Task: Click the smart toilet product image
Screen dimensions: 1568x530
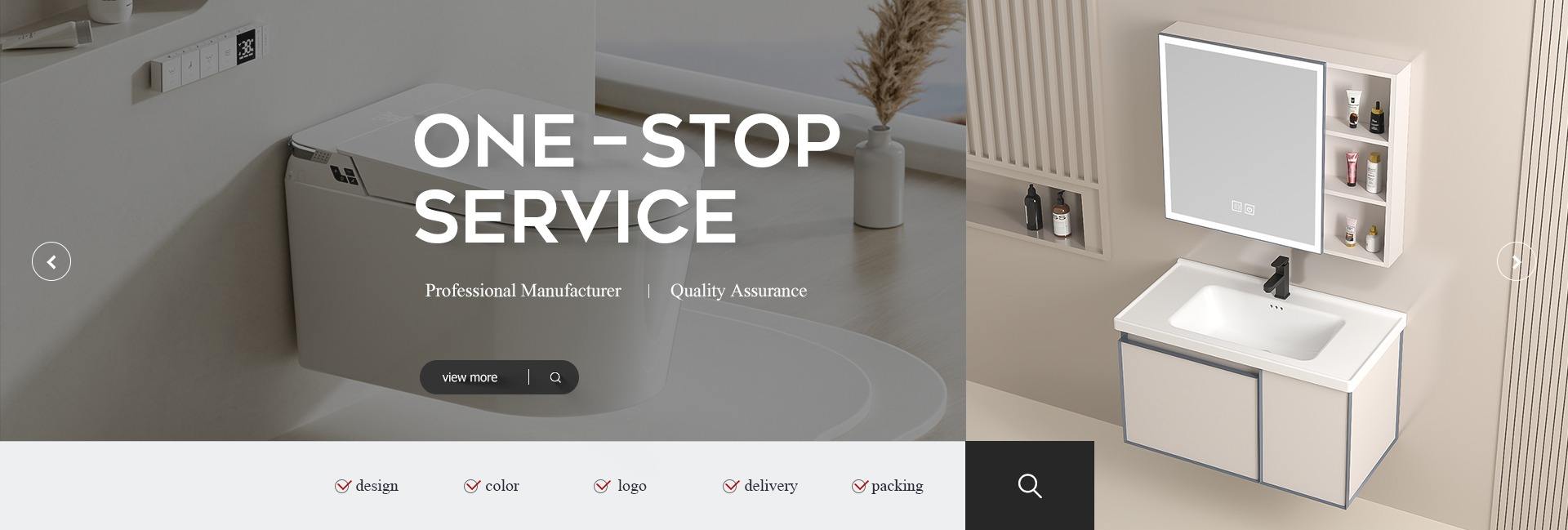Action: click(x=490, y=245)
